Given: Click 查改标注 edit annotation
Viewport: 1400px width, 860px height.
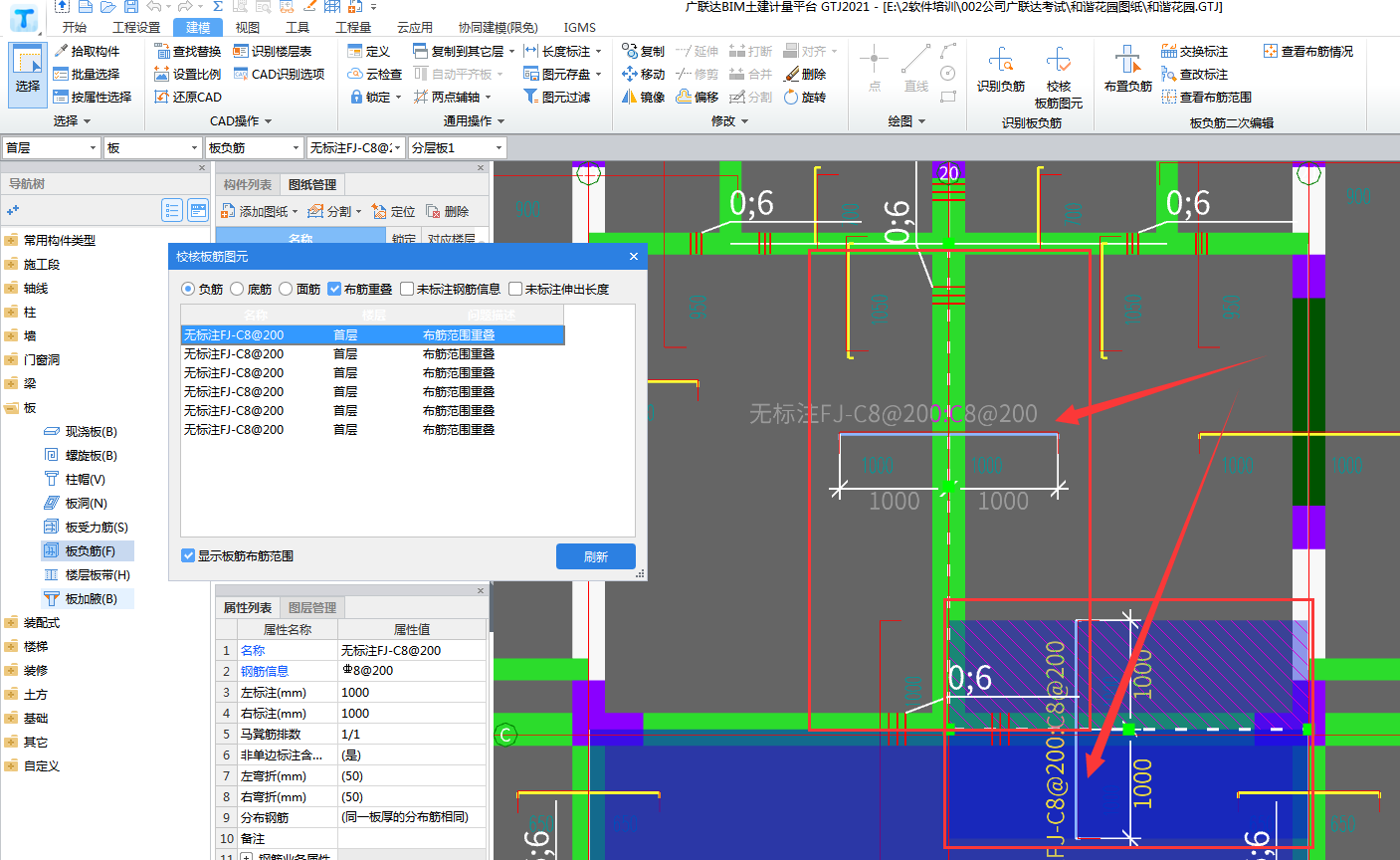Looking at the screenshot, I should 1194,74.
